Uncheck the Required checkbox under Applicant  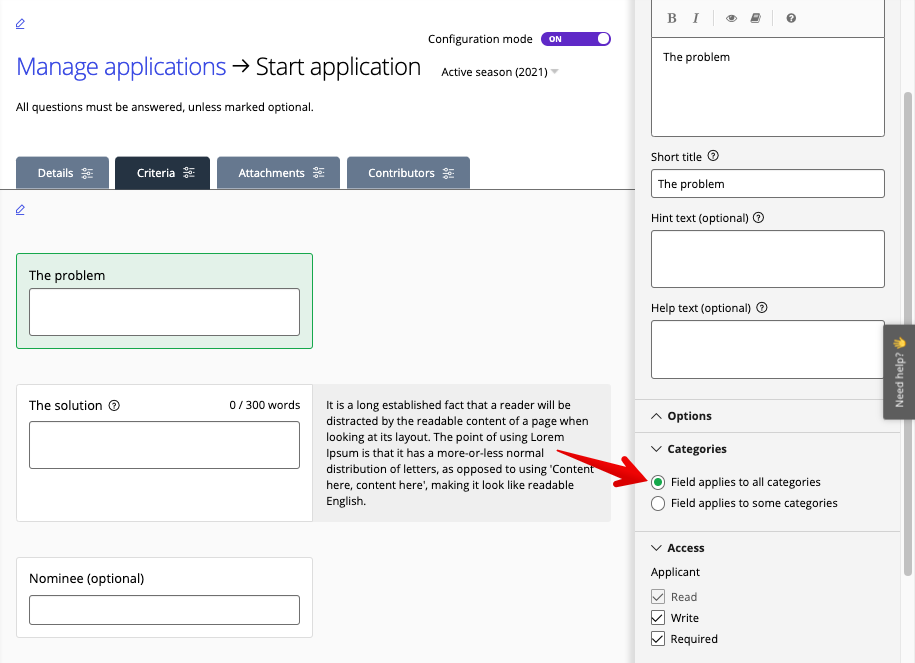coord(658,638)
